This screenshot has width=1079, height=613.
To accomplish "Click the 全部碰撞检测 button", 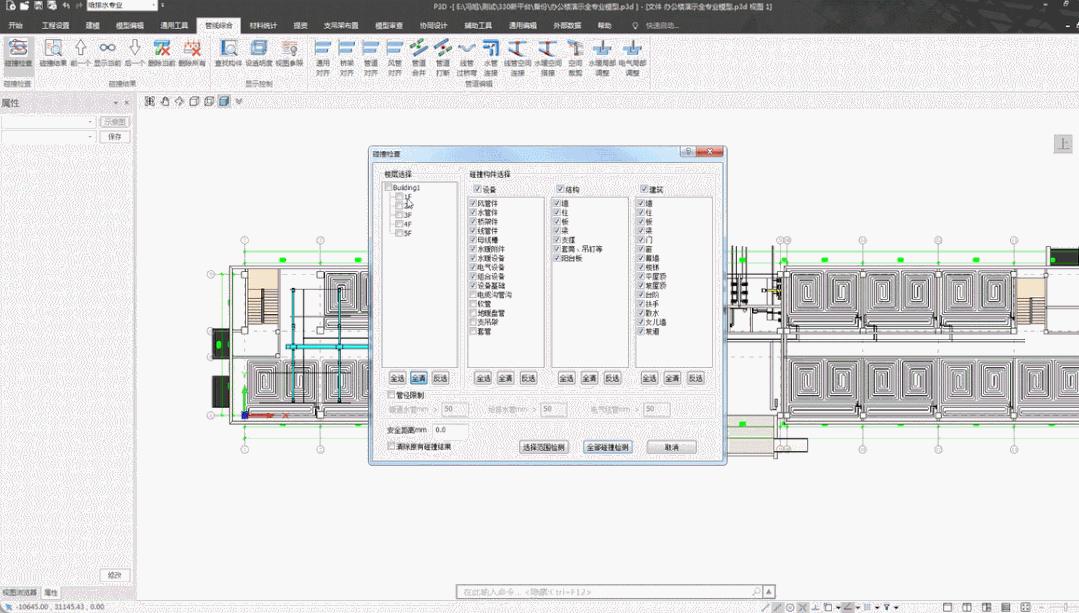I will pos(607,447).
